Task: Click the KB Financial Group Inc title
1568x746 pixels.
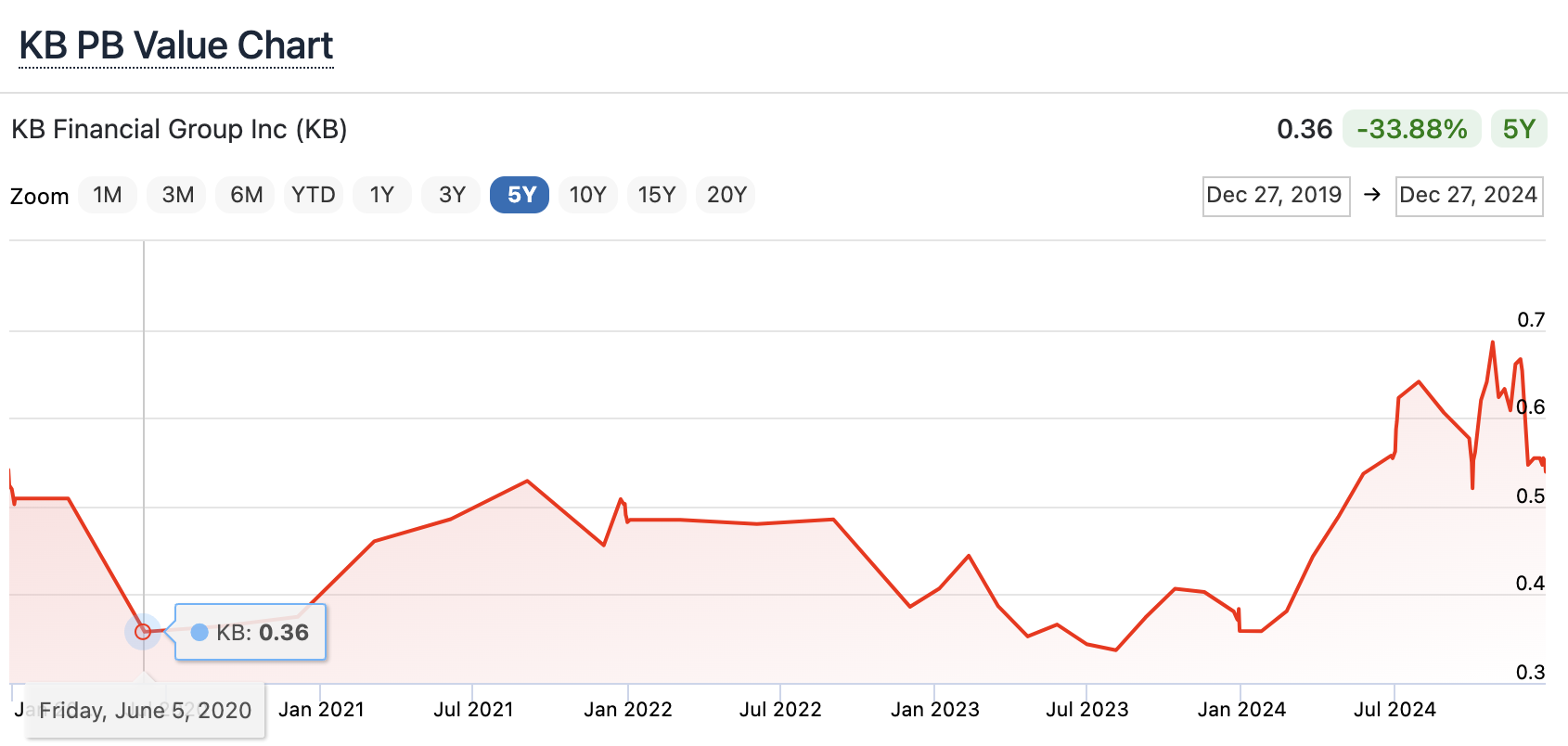Action: coord(179,129)
